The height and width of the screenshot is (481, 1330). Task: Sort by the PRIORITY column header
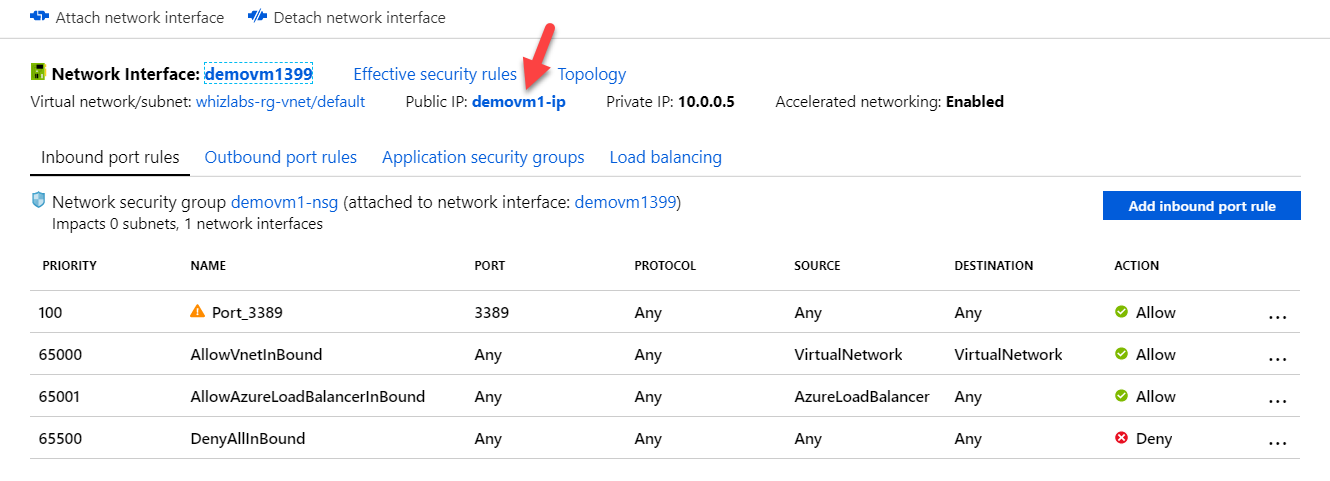69,266
